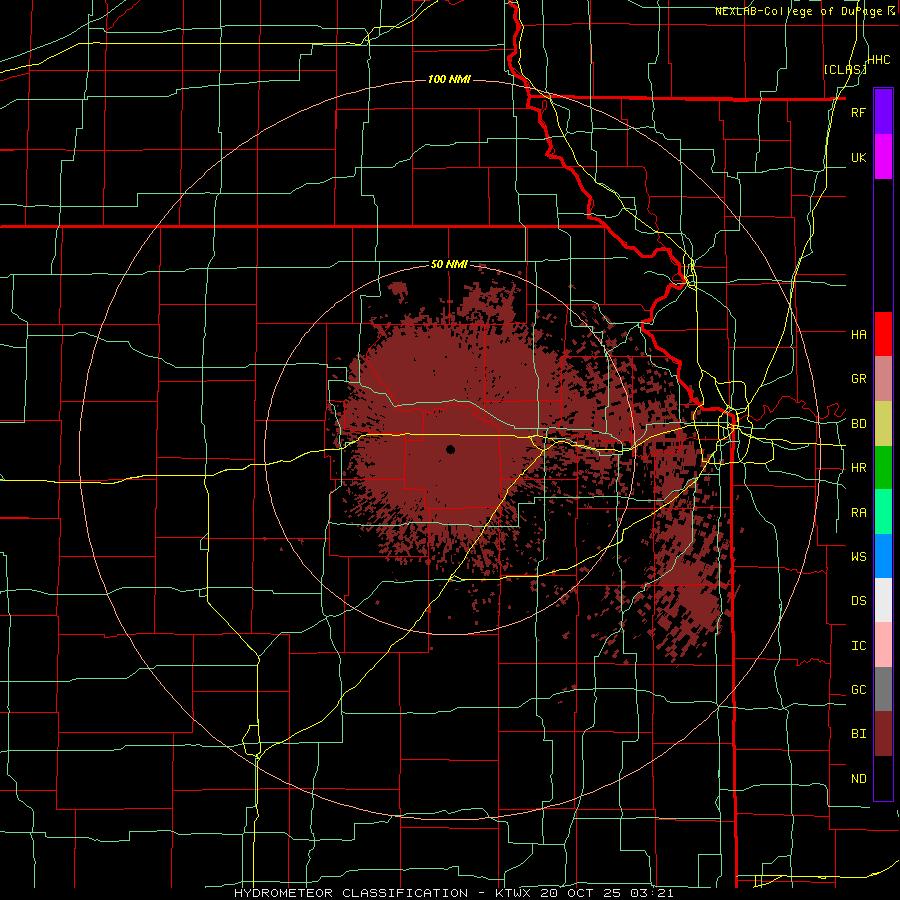Click the BI legend label

click(x=858, y=734)
